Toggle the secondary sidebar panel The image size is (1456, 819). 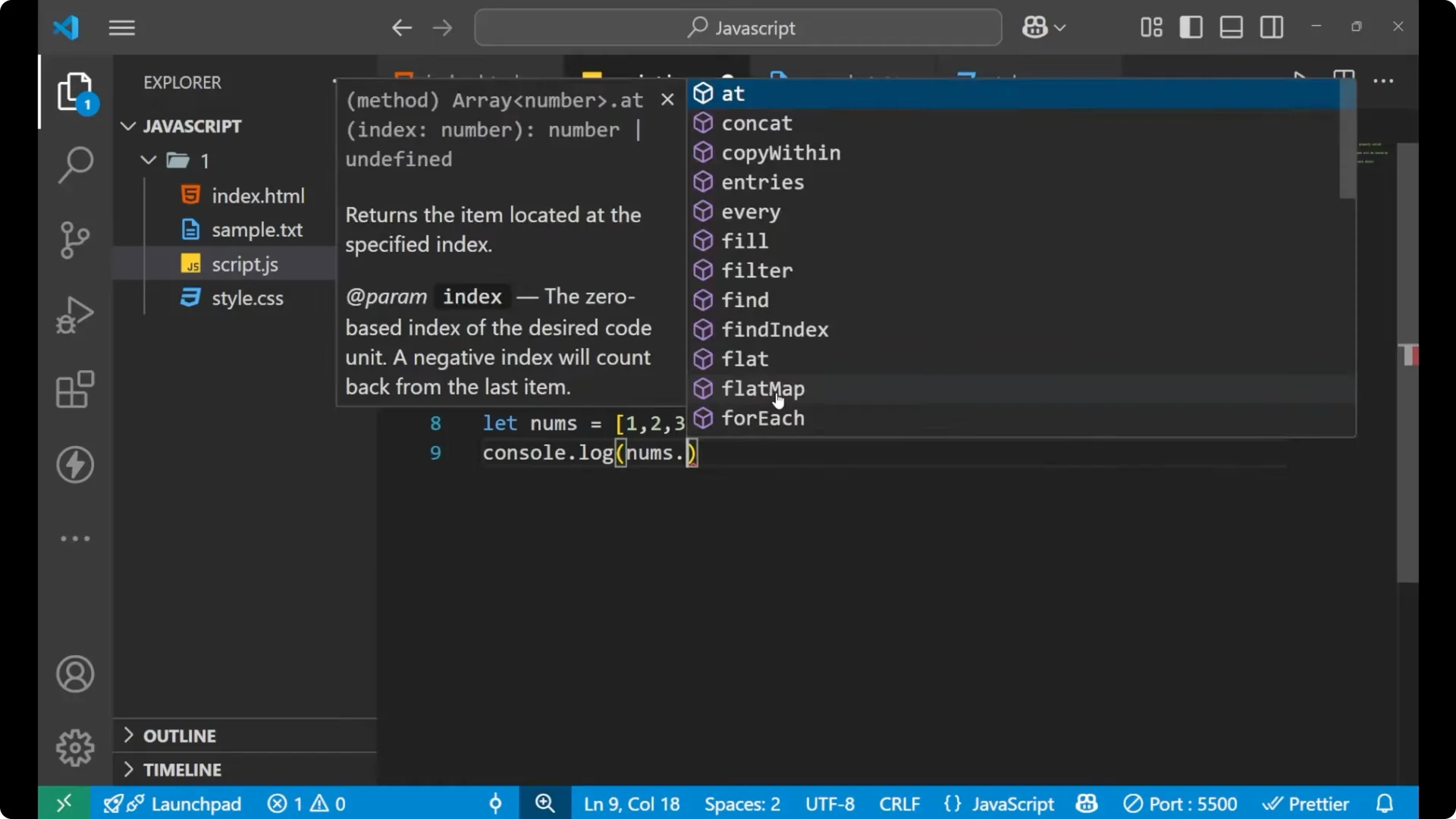(x=1272, y=27)
